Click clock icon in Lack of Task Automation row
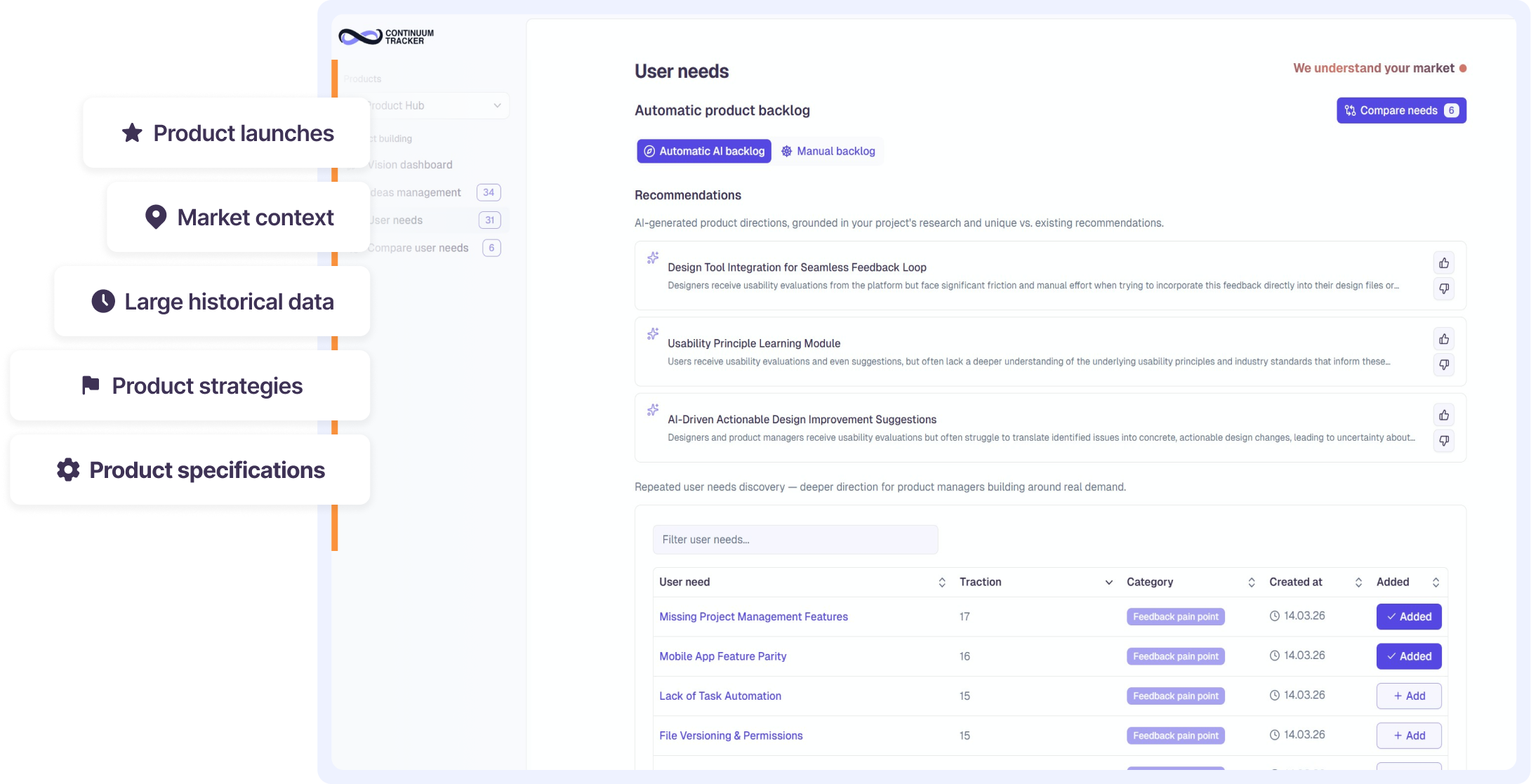 1275,695
